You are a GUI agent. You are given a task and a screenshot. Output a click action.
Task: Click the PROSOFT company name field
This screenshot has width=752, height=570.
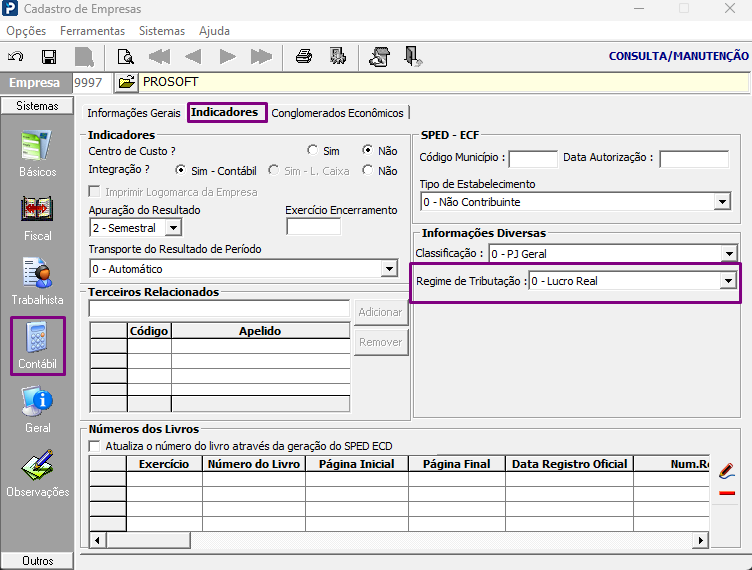click(443, 82)
